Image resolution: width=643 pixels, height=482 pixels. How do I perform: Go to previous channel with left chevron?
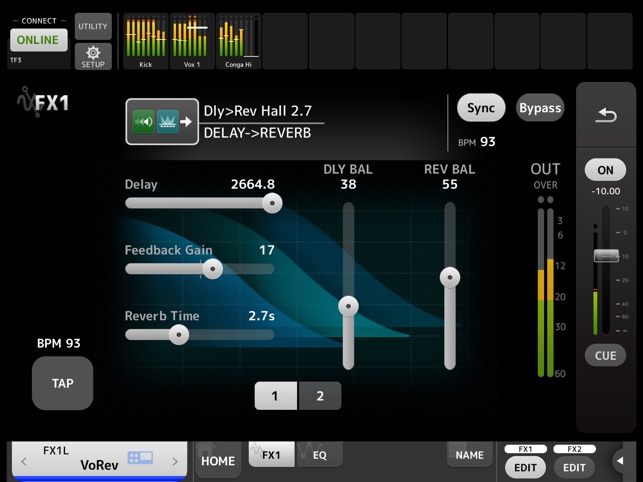[24, 461]
